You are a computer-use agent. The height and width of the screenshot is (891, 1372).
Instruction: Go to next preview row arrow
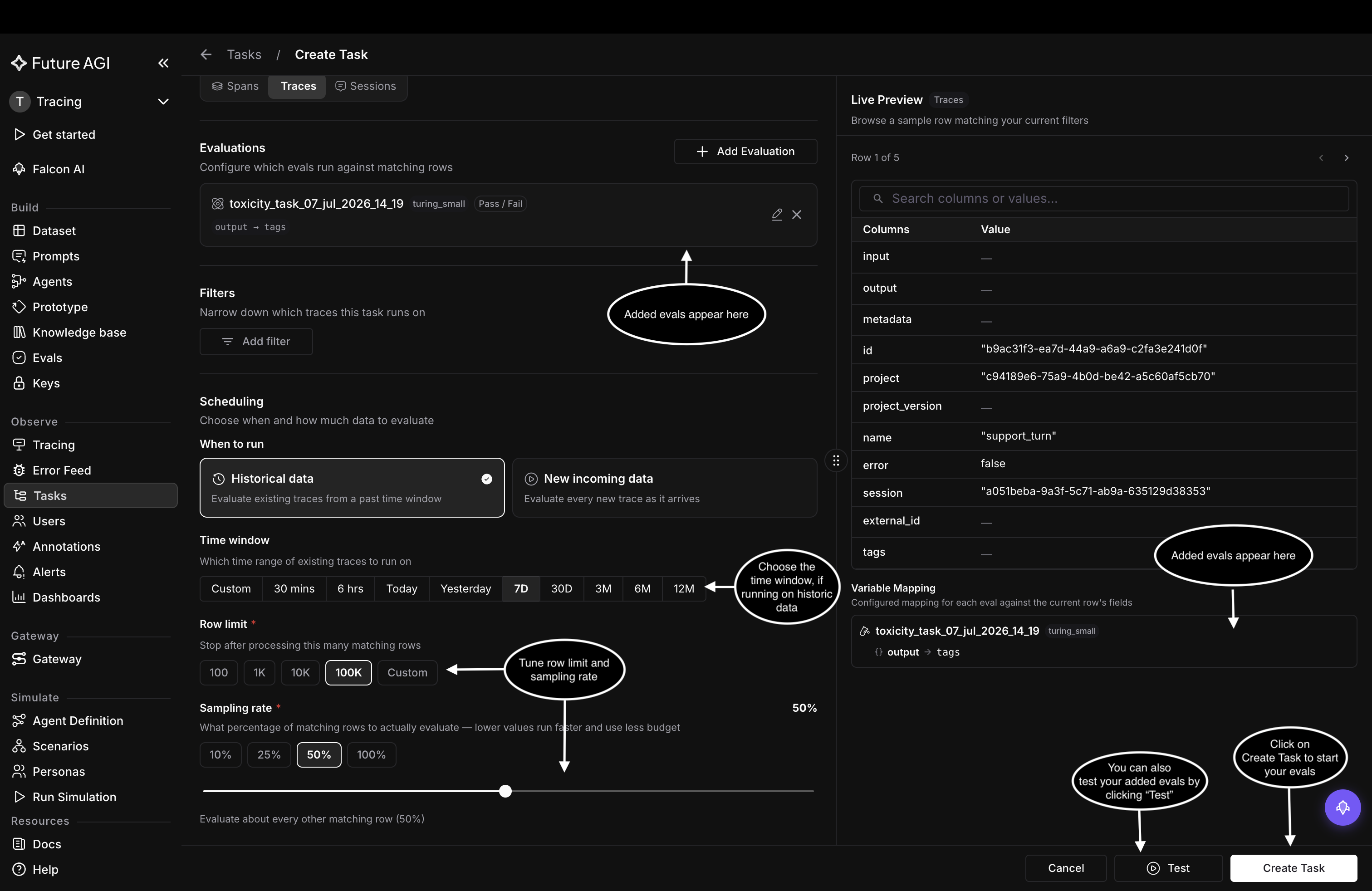point(1346,158)
